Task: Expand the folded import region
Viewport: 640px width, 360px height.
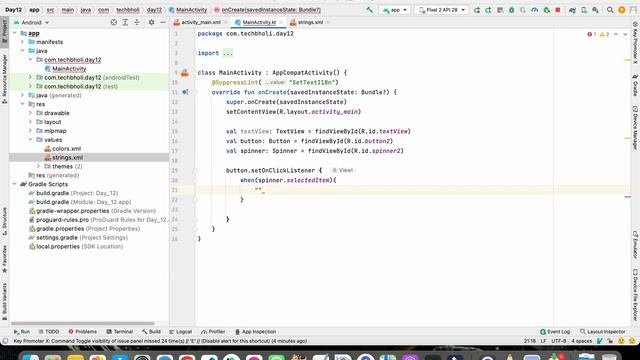Action: 228,53
